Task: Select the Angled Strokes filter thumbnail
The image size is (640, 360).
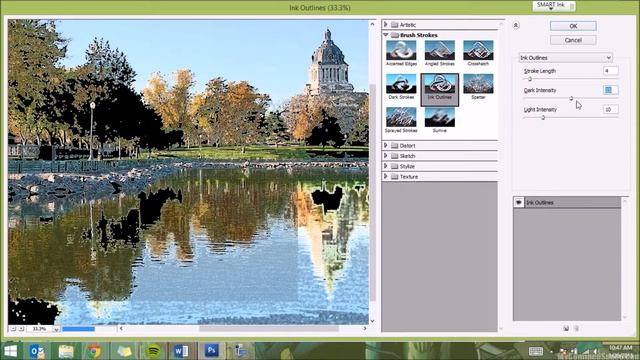Action: coord(440,50)
